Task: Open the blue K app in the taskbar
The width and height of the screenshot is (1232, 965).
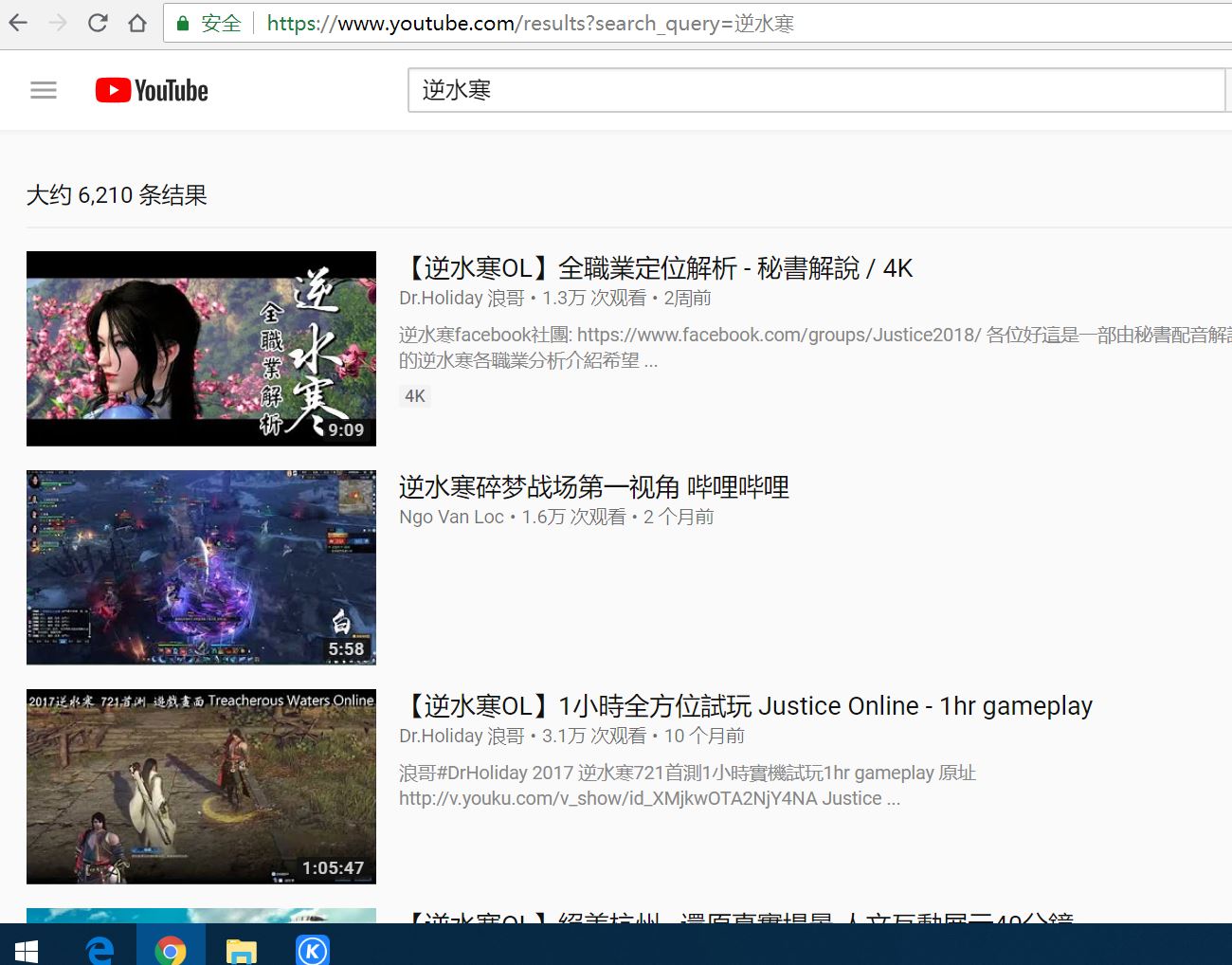Action: tap(313, 950)
